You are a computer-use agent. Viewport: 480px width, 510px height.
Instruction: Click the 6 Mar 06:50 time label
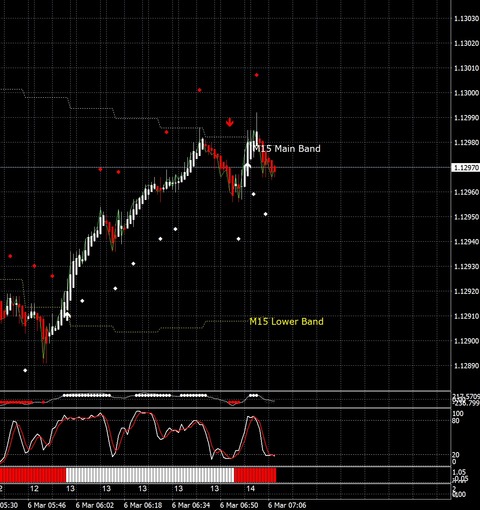239,505
